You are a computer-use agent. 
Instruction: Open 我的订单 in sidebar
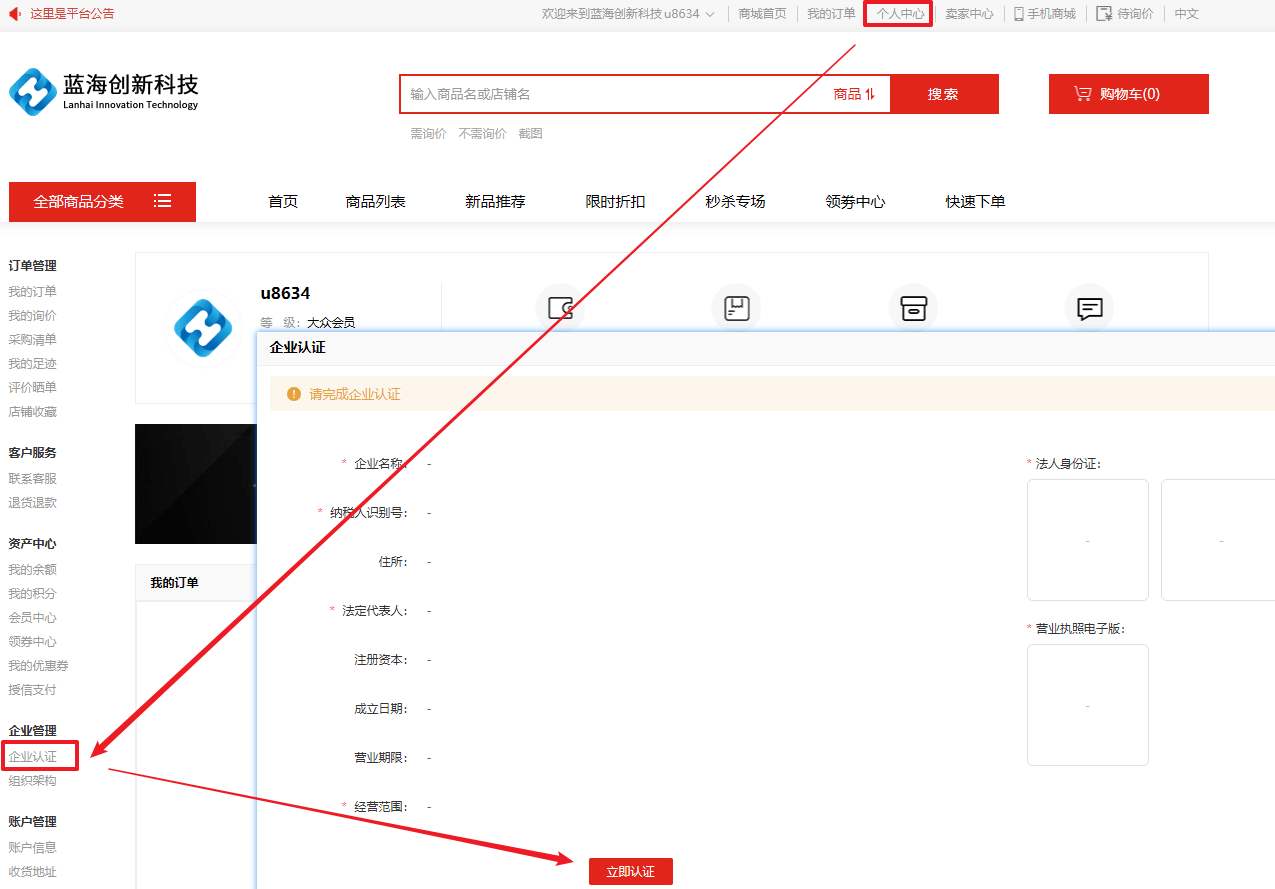click(33, 292)
